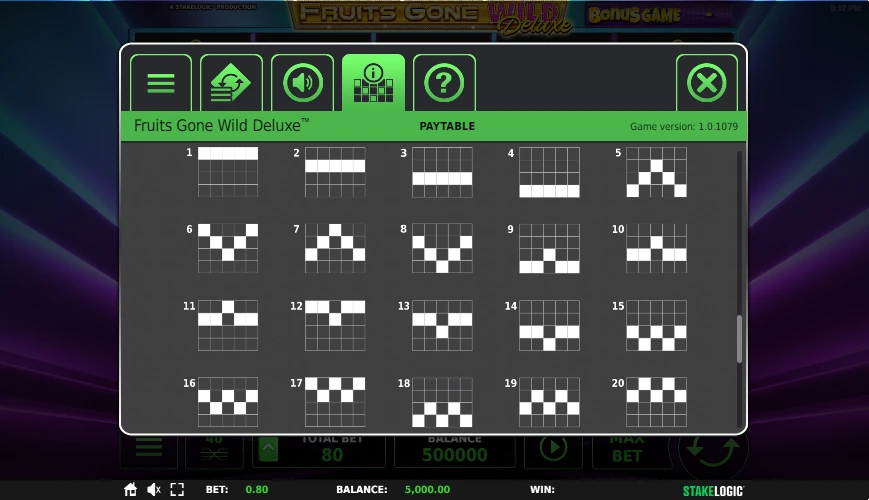
Task: Open the bet settings coins tab
Action: click(231, 83)
